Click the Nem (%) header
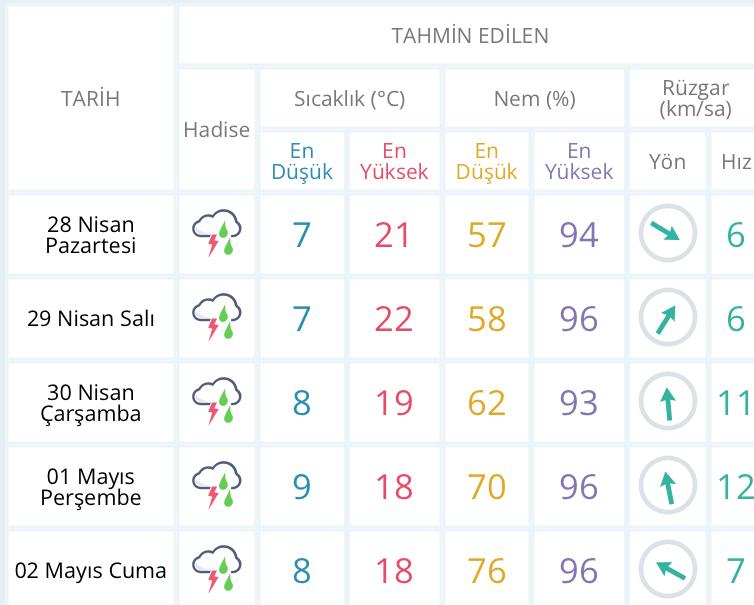 point(534,99)
